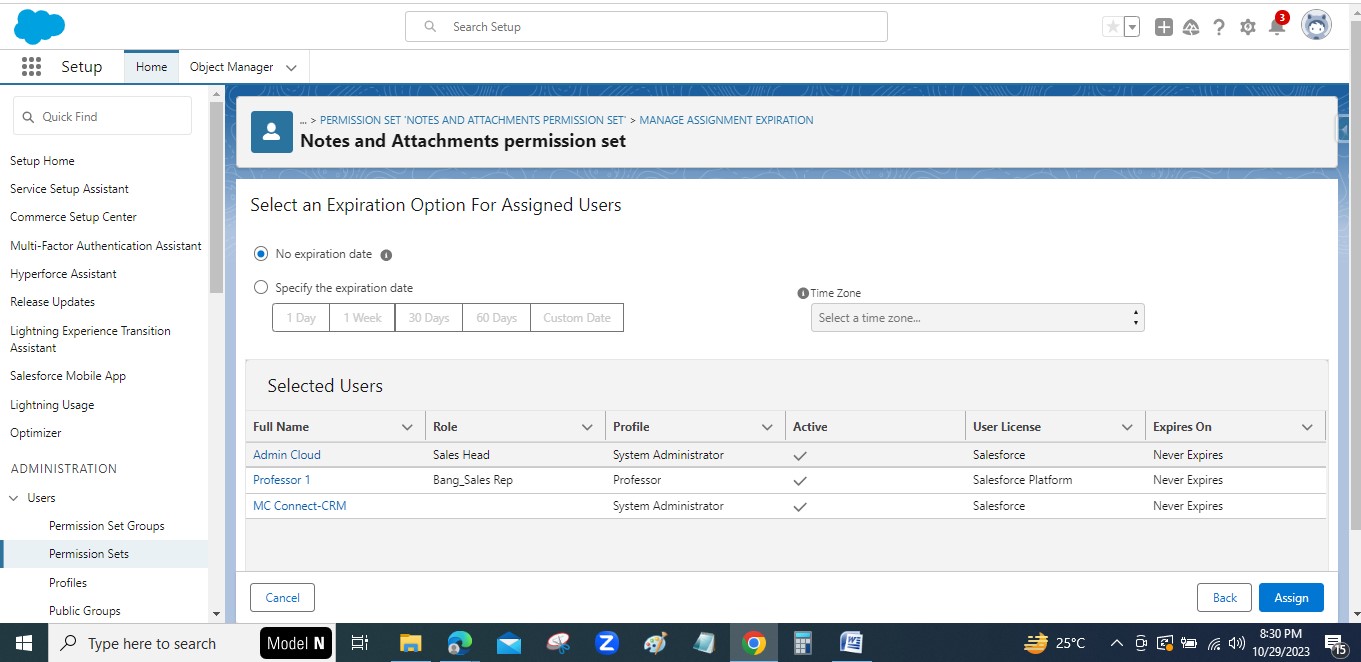The height and width of the screenshot is (662, 1361).
Task: Open the Admin Cloud user link
Action: (287, 455)
